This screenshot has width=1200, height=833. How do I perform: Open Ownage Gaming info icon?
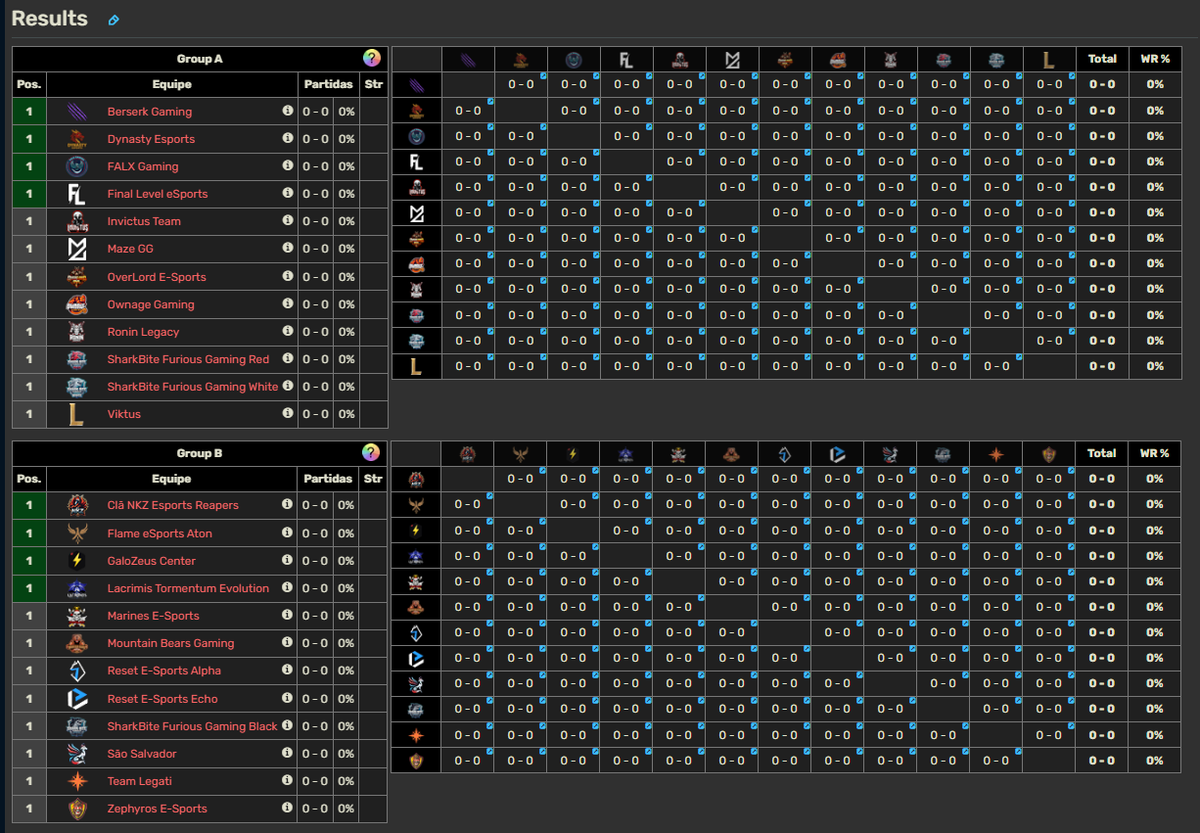pos(288,303)
